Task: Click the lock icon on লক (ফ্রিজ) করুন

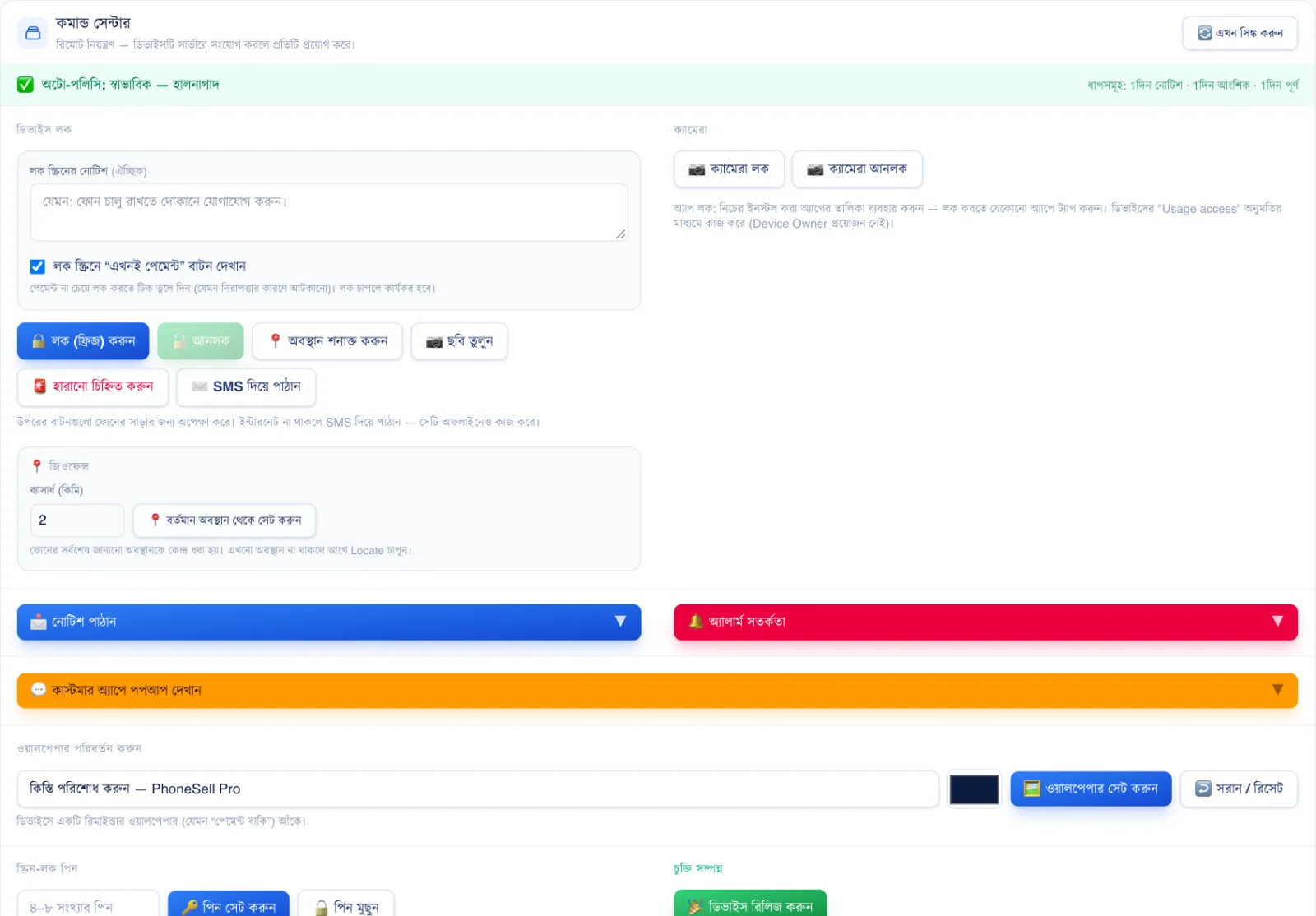Action: coord(38,341)
